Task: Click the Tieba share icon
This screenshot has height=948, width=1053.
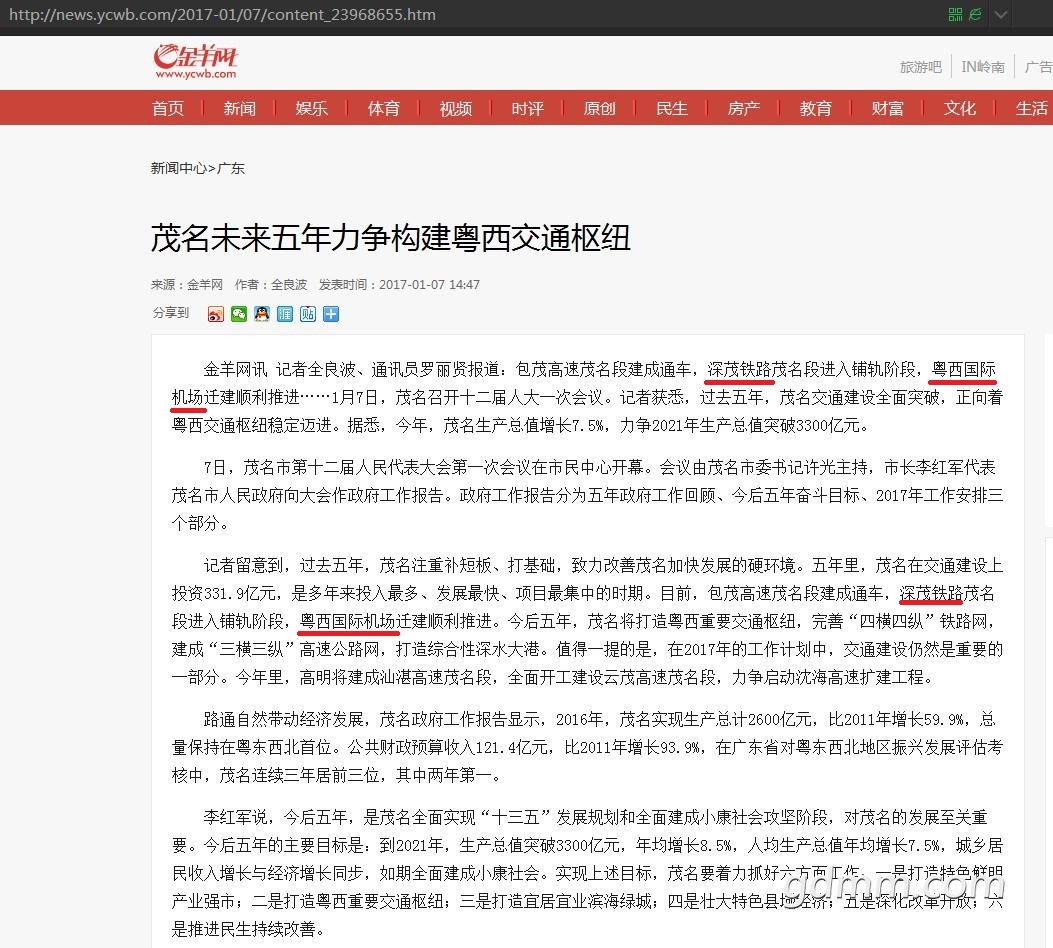Action: coord(308,314)
